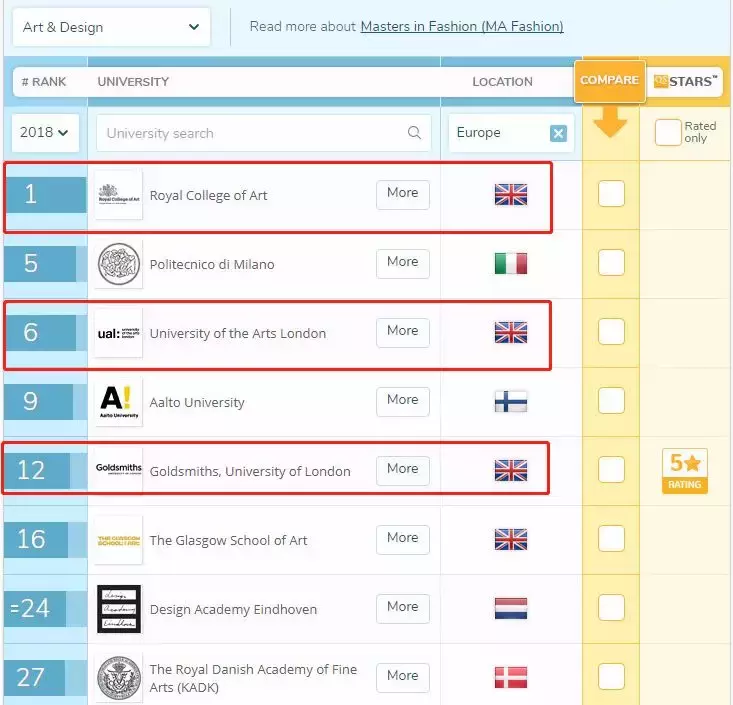Open the 5 star rating badge for Goldsmiths
This screenshot has width=733, height=705.
(685, 471)
